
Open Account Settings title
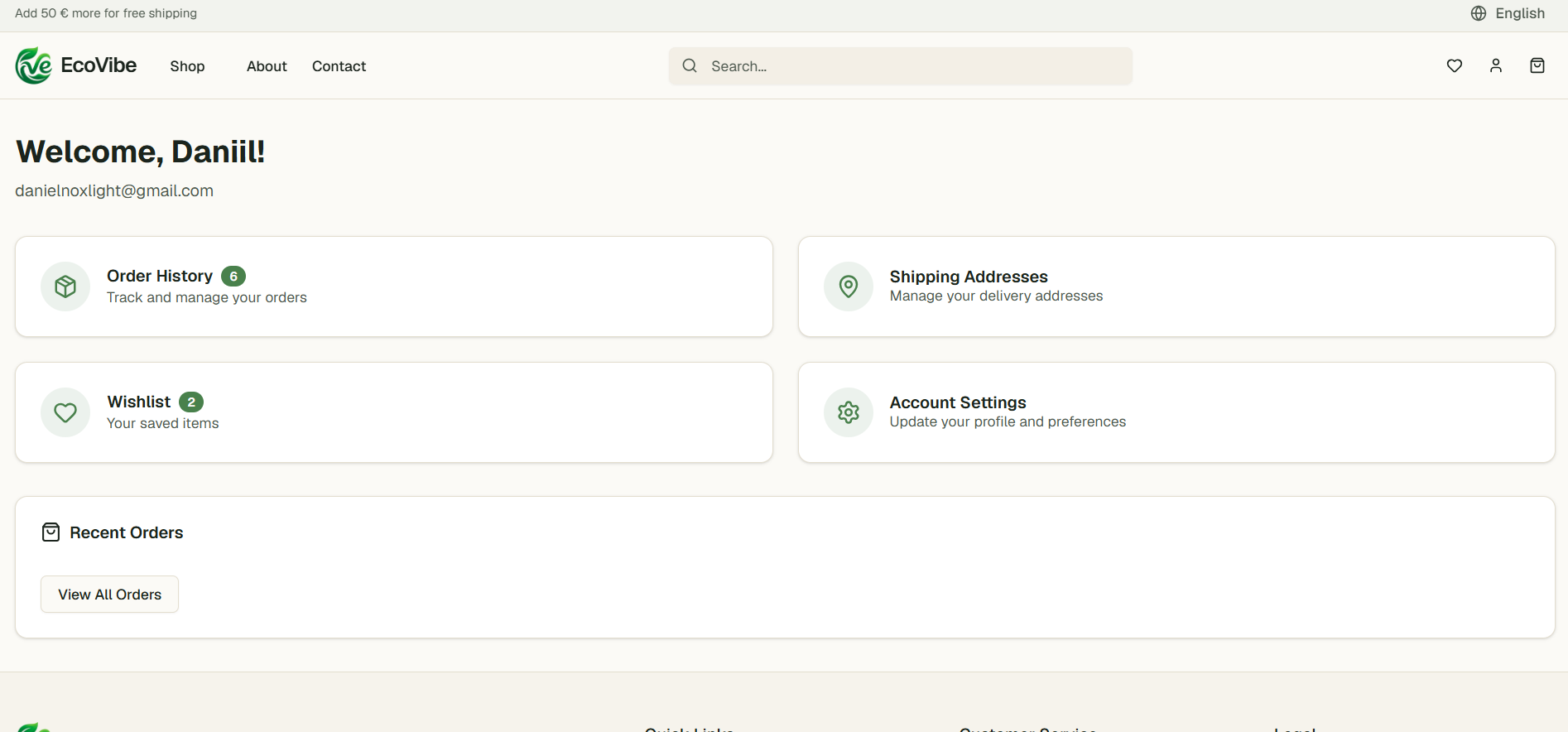click(958, 402)
